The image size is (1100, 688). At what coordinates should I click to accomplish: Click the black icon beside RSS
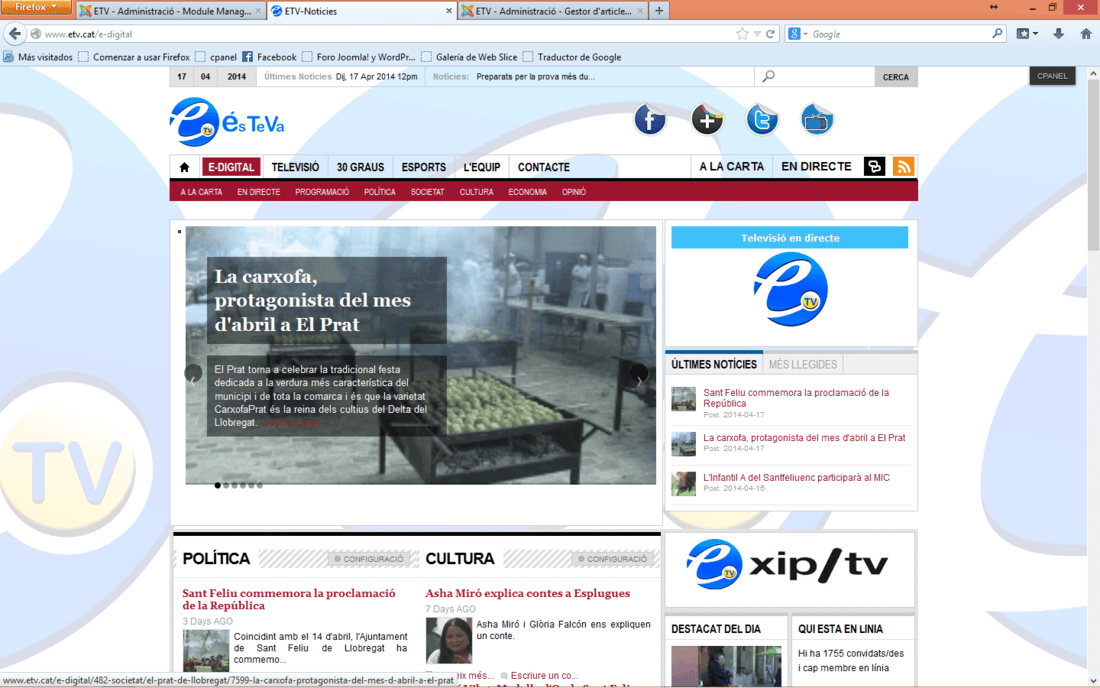[x=874, y=166]
